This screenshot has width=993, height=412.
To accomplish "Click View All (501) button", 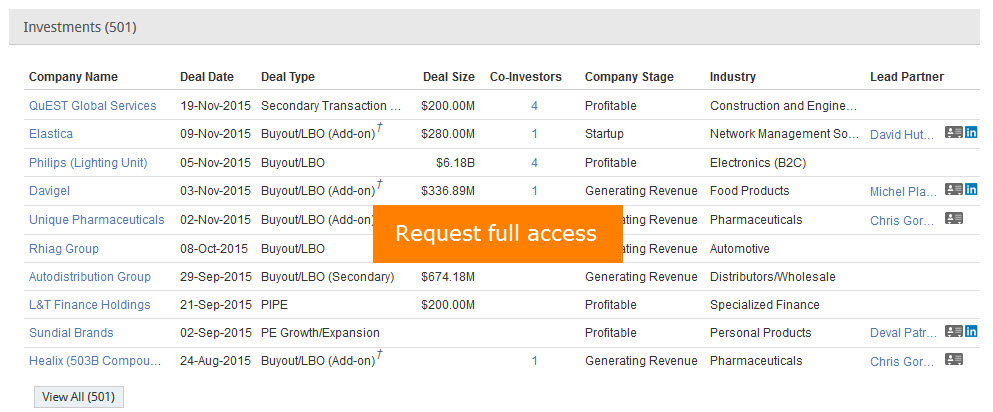I will (x=79, y=397).
